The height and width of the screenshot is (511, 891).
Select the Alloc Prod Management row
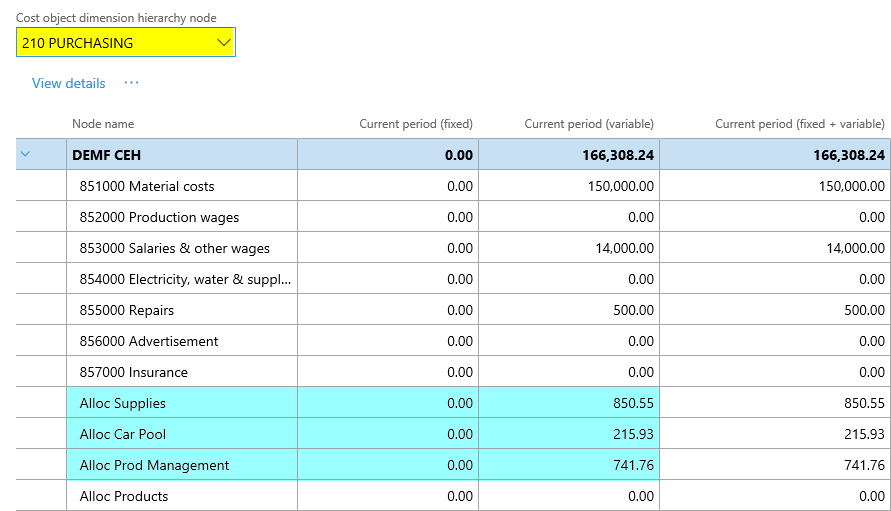[x=154, y=465]
